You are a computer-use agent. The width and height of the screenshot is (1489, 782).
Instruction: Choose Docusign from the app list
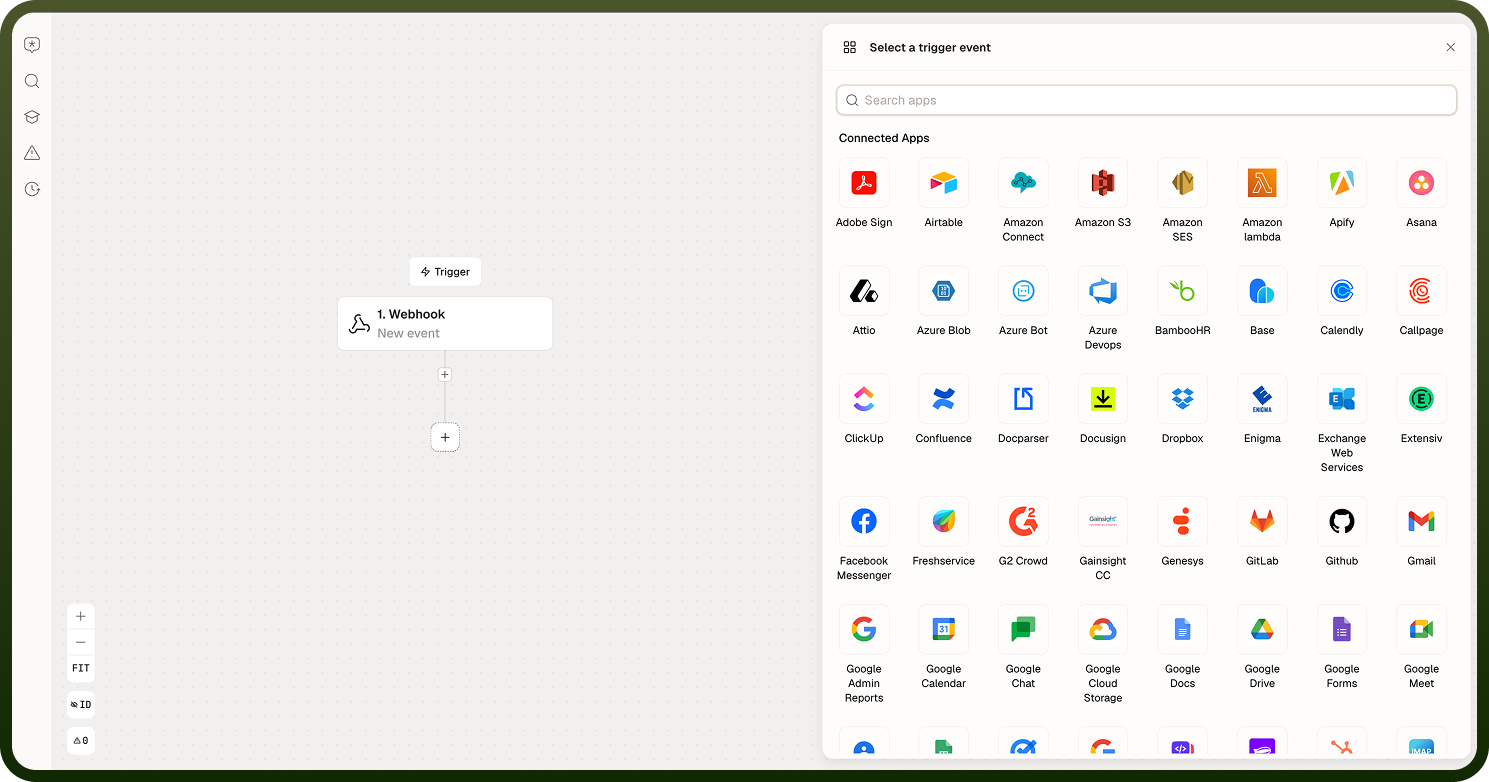1103,399
